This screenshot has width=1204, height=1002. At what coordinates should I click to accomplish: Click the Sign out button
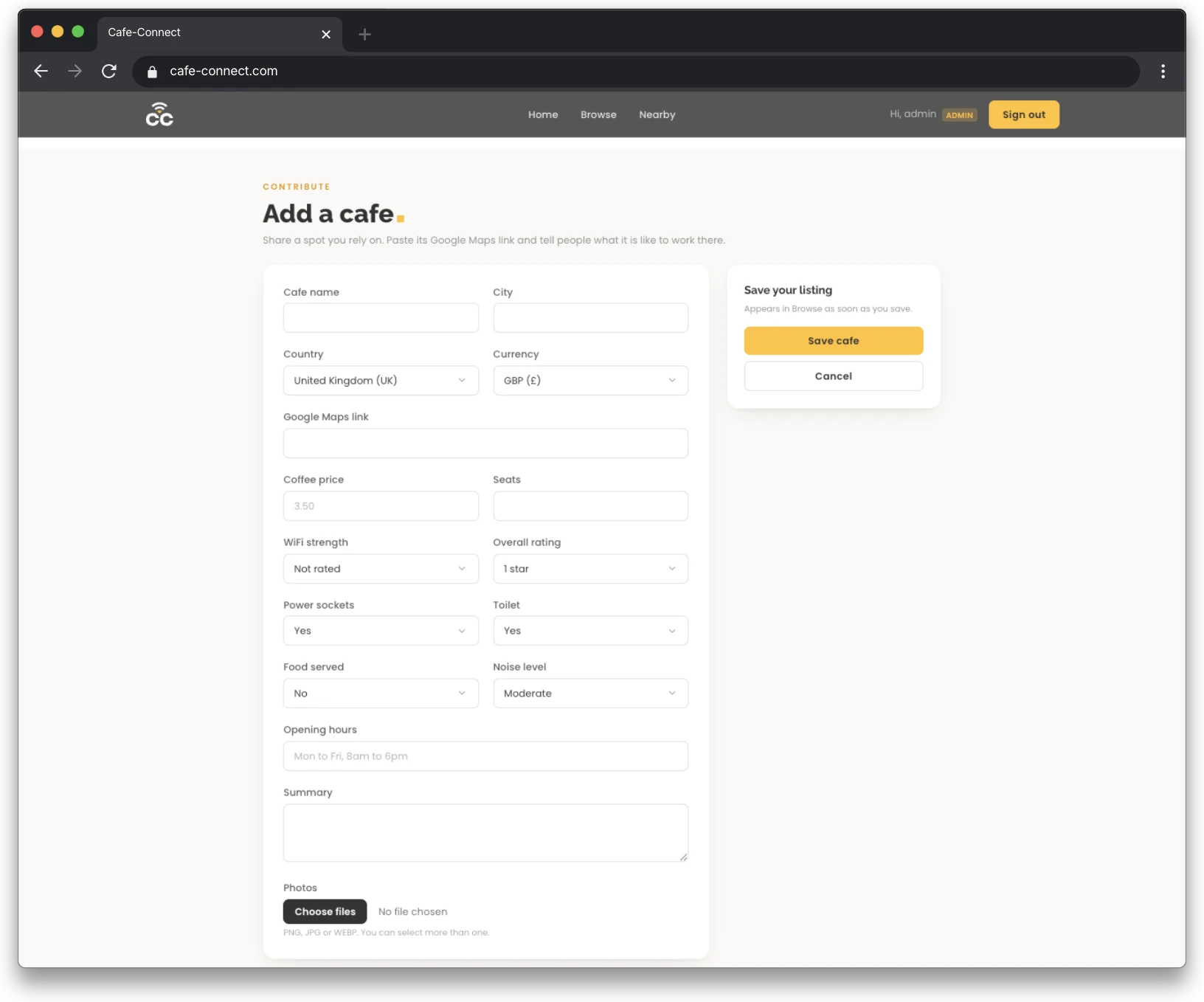point(1023,114)
